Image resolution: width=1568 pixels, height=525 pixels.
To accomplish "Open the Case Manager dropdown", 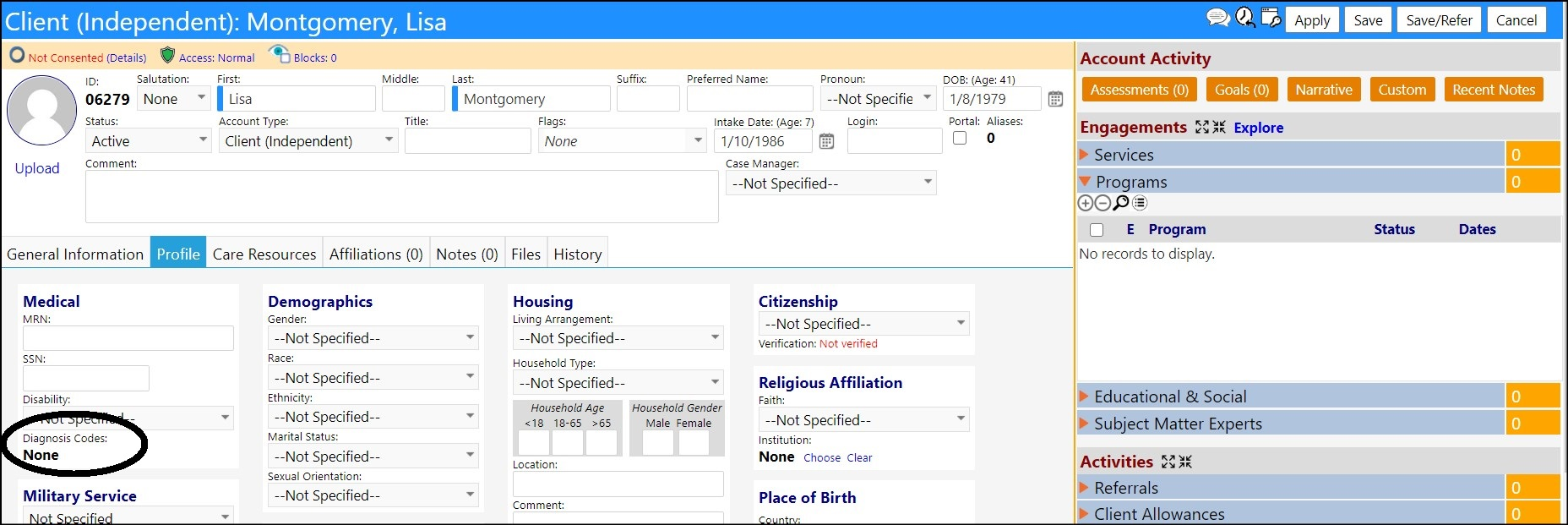I will click(831, 183).
